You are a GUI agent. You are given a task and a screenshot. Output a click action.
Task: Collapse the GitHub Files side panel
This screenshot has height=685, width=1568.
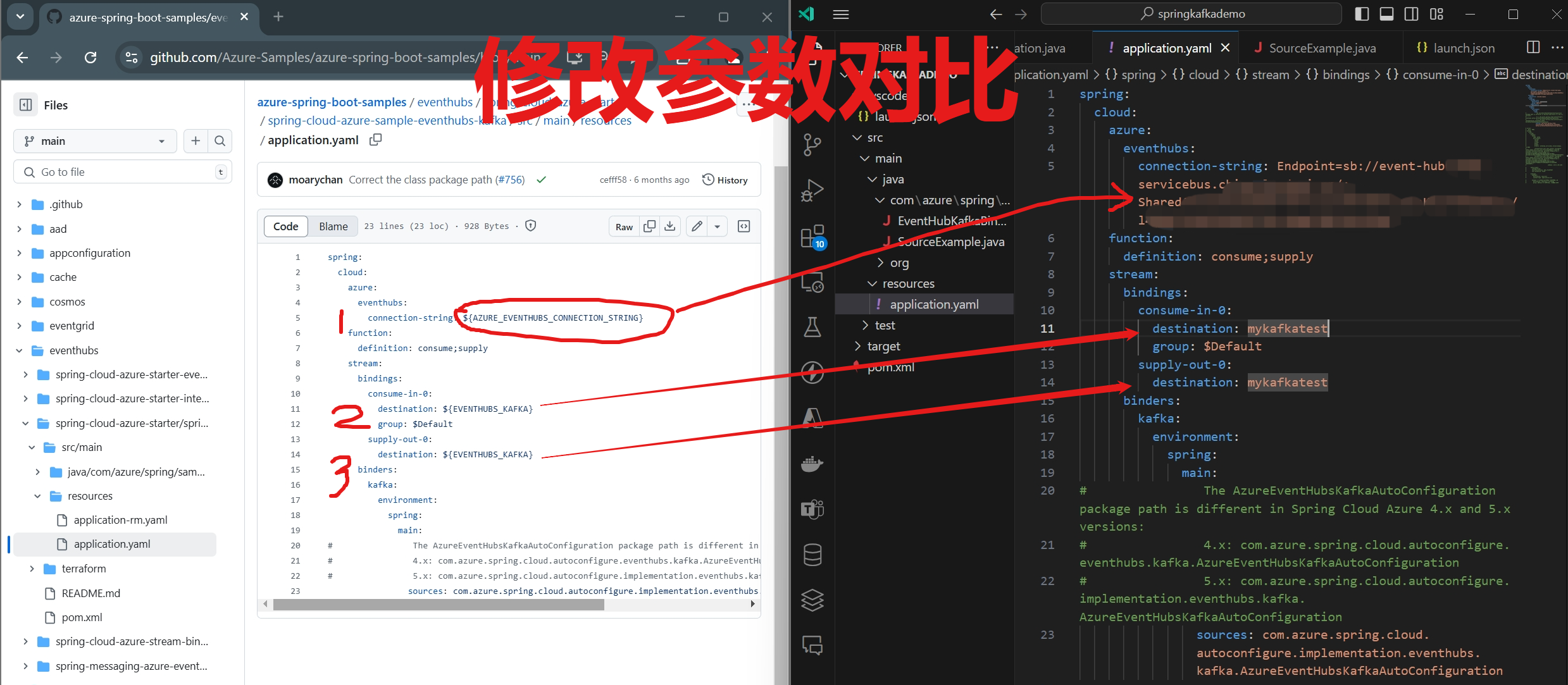tap(26, 105)
